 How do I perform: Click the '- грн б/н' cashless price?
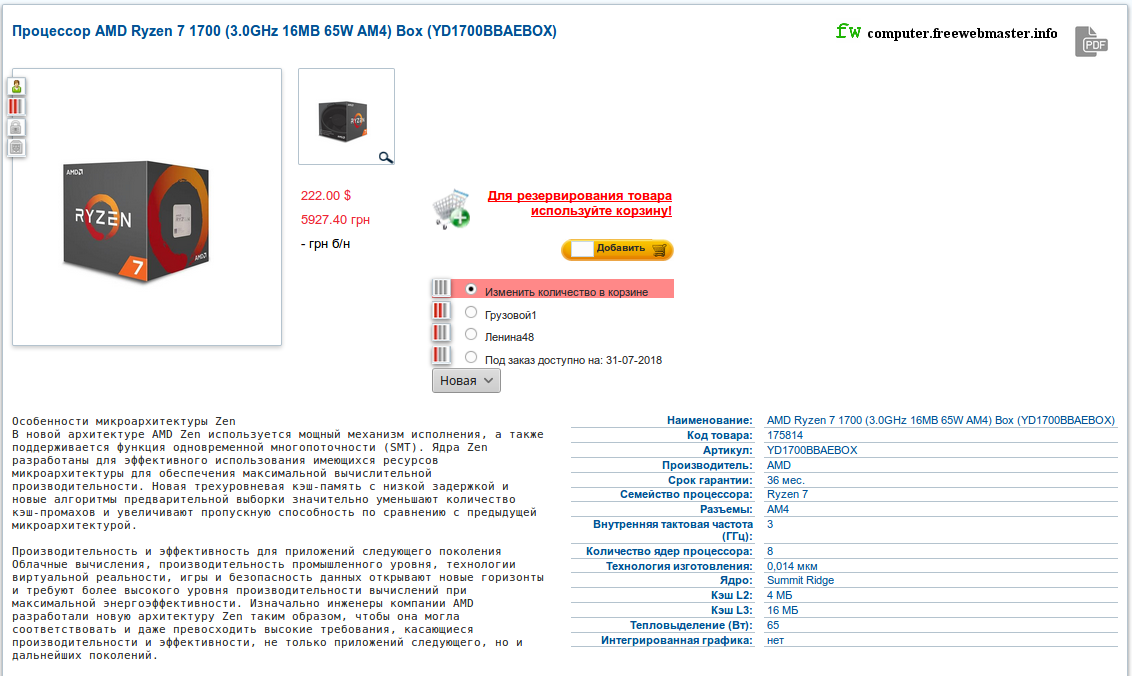point(326,244)
